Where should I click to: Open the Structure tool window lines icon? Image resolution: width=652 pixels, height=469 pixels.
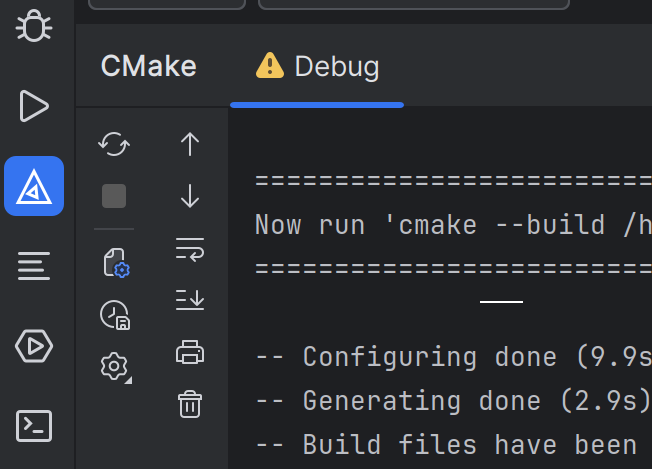pyautogui.click(x=34, y=266)
